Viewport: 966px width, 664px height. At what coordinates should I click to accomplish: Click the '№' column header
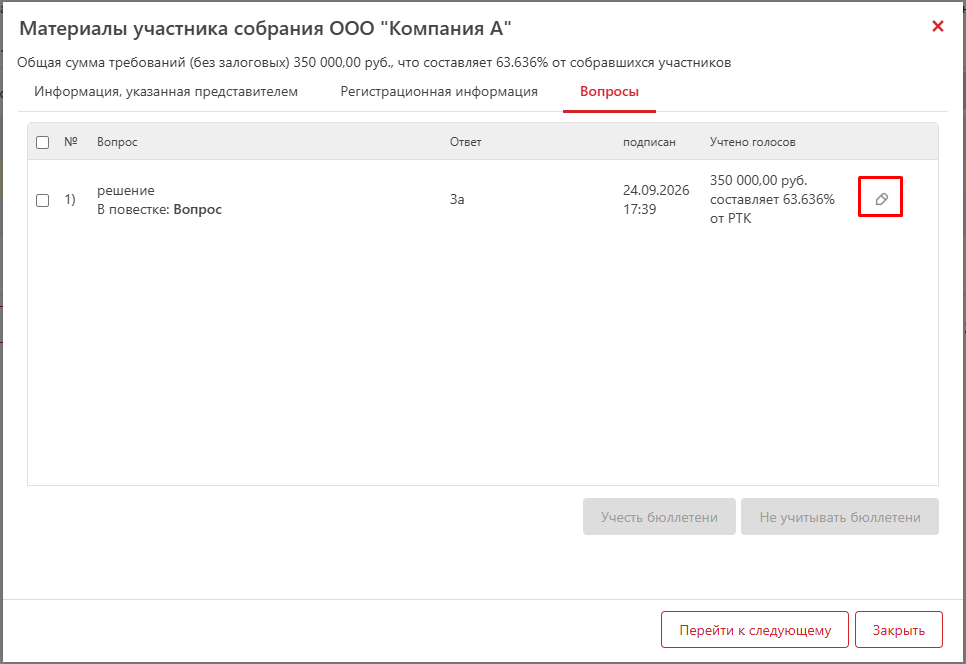click(x=71, y=142)
